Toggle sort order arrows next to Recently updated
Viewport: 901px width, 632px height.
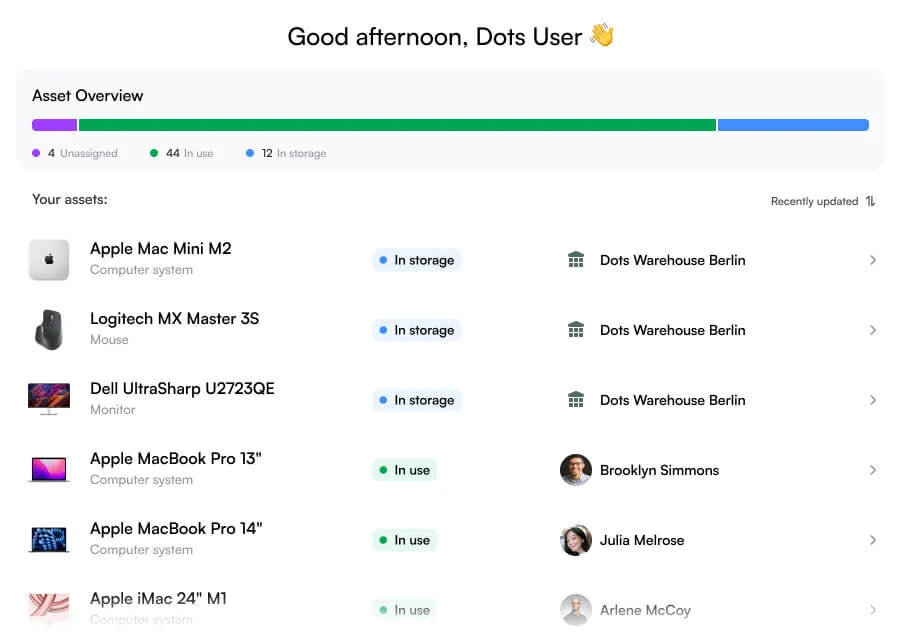point(871,201)
